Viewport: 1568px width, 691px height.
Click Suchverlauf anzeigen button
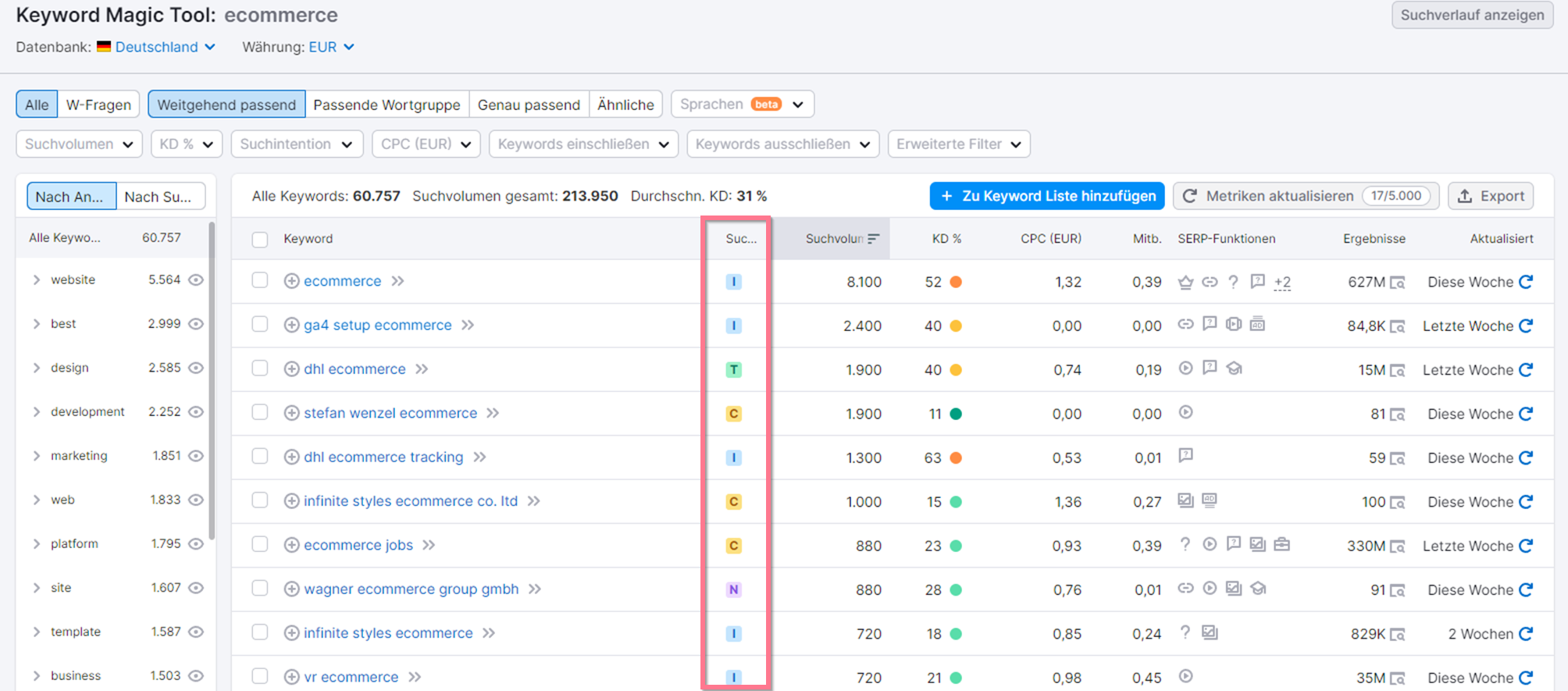click(x=1472, y=15)
